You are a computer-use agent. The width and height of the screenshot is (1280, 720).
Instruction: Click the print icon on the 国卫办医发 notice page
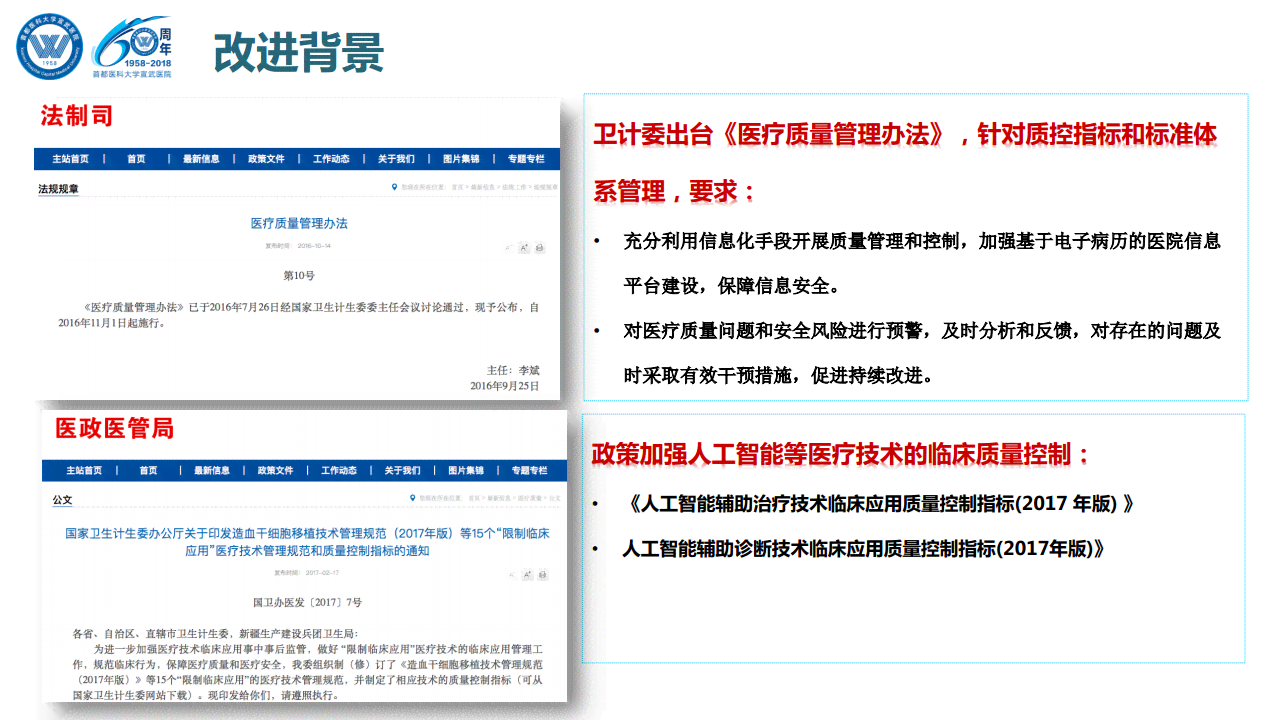[x=542, y=575]
